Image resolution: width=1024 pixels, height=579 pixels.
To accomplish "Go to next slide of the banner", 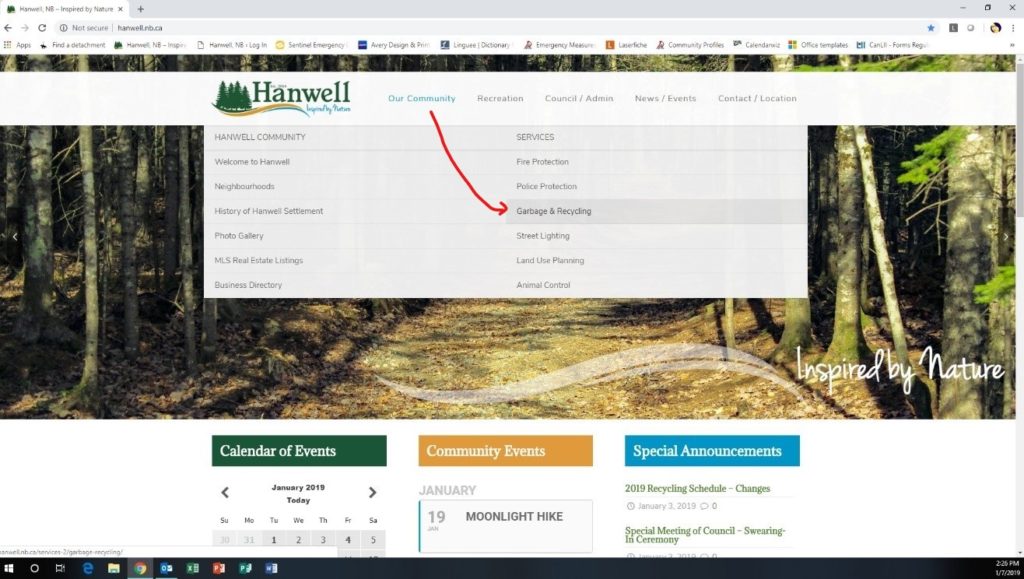I will [1006, 237].
